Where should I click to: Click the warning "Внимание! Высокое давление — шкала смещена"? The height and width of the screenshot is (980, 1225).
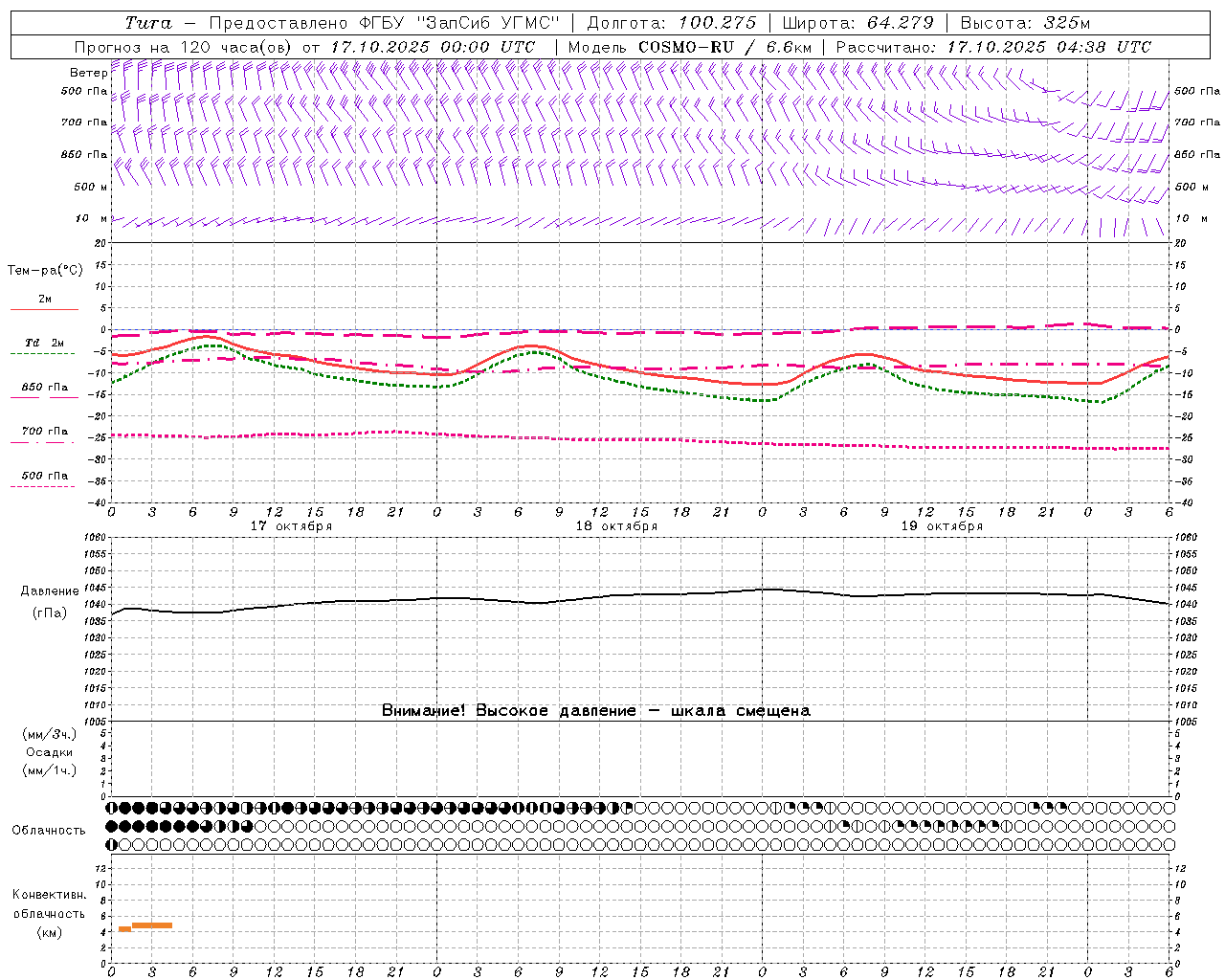click(596, 711)
